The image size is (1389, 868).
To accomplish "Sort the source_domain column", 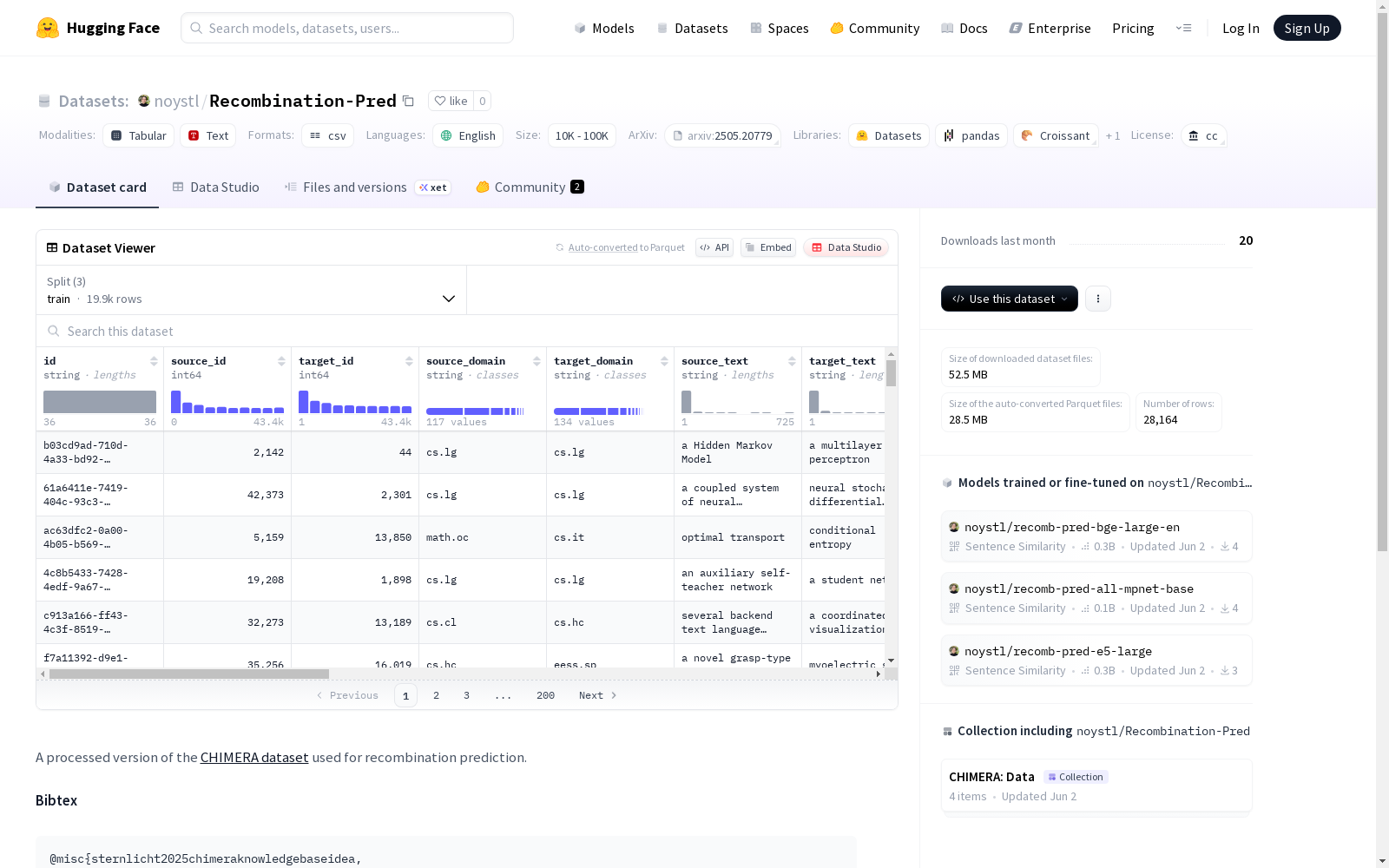I will pyautogui.click(x=537, y=361).
